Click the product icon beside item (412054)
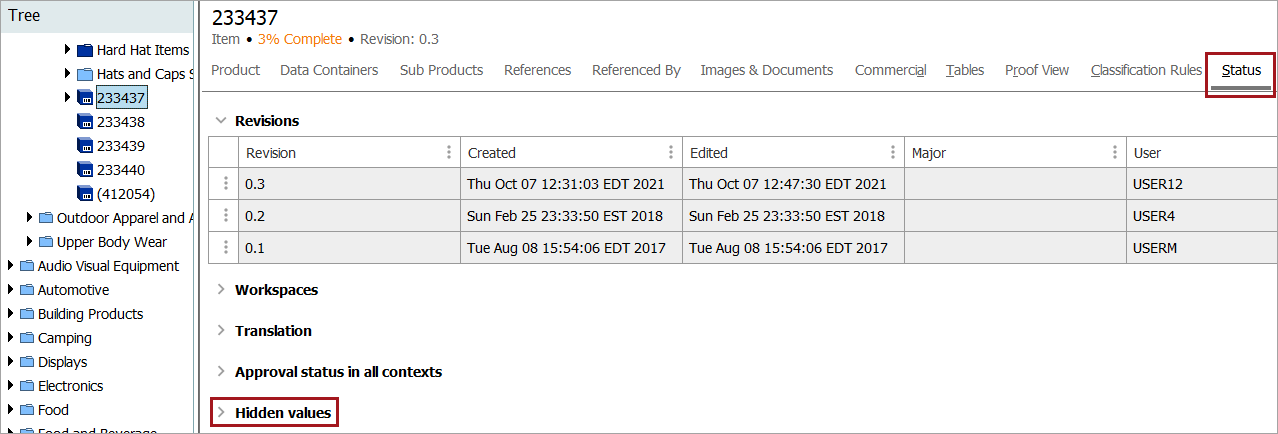 click(84, 194)
